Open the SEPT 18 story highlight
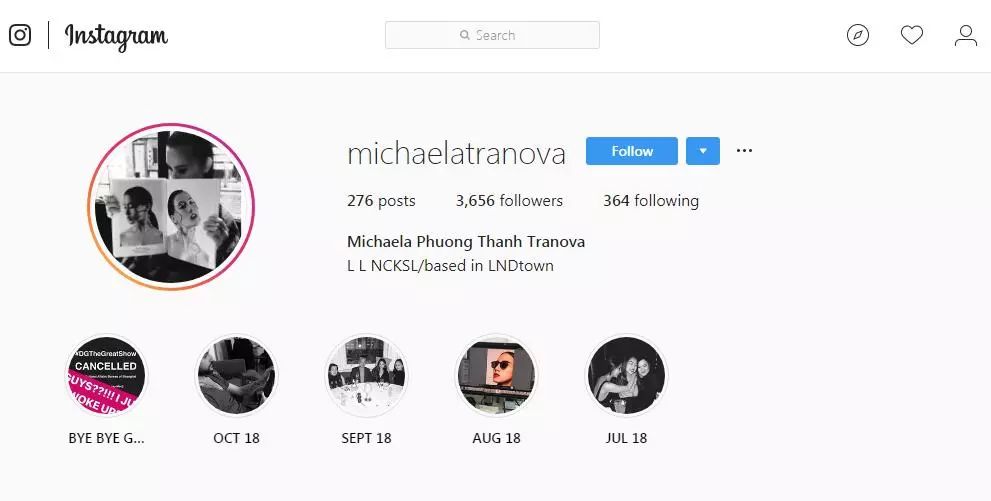 pos(366,375)
